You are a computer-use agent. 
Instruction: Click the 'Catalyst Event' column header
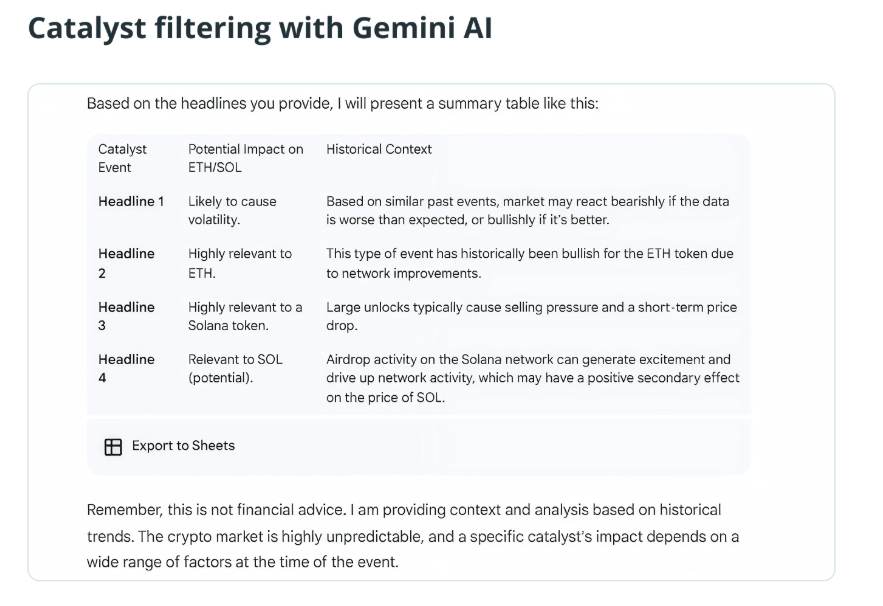tap(122, 158)
